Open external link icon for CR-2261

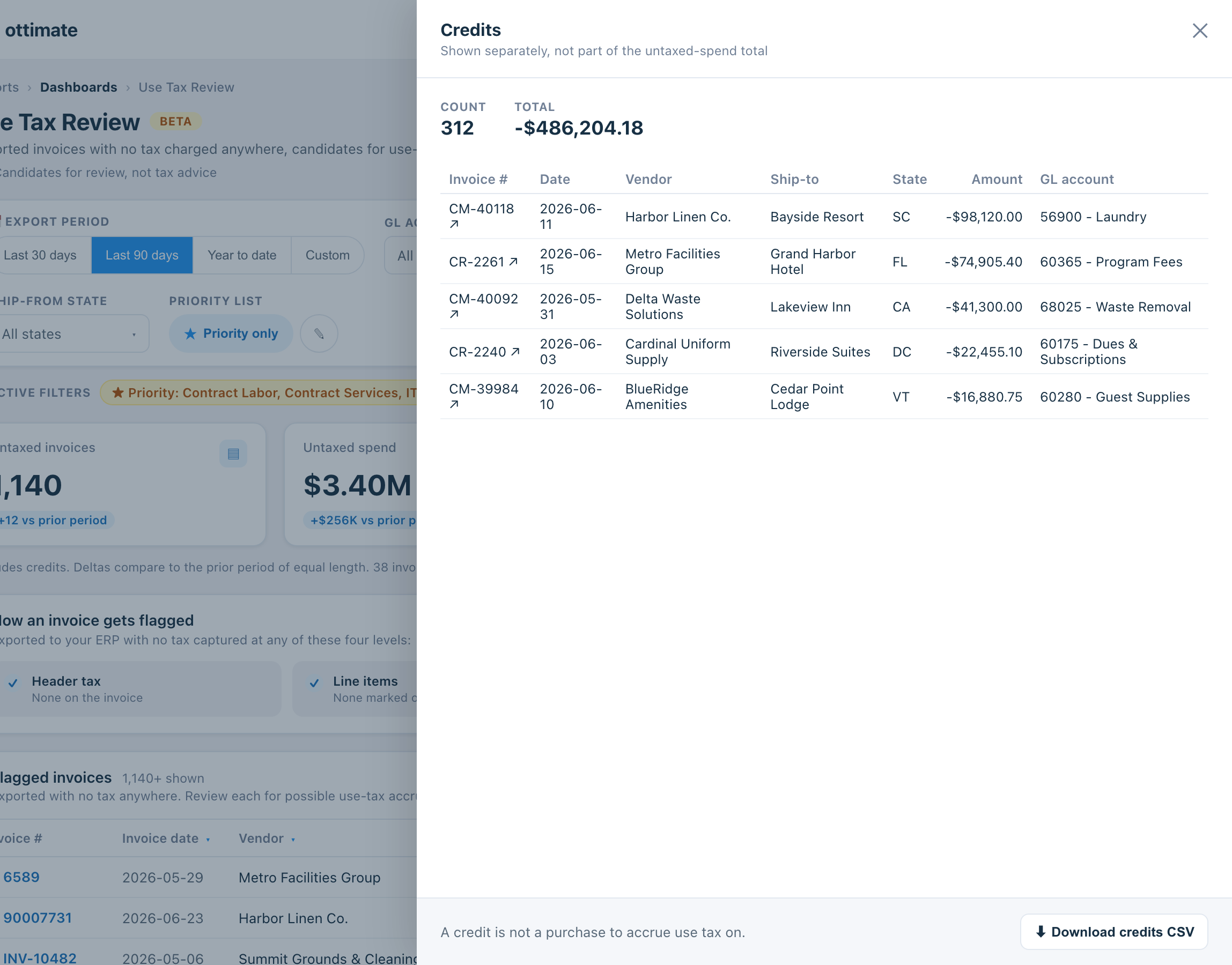click(x=513, y=262)
